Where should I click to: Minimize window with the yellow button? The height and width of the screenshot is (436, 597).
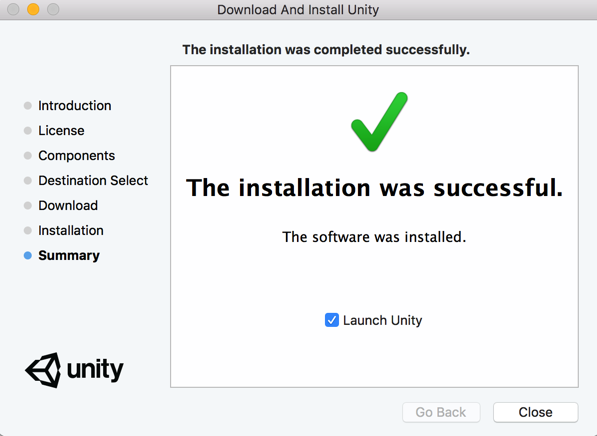click(33, 9)
